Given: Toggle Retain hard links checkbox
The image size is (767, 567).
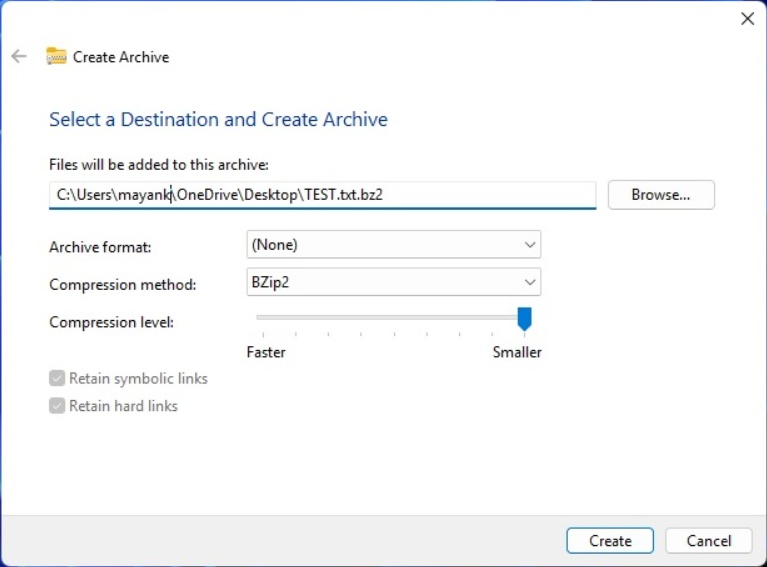Looking at the screenshot, I should (x=57, y=406).
